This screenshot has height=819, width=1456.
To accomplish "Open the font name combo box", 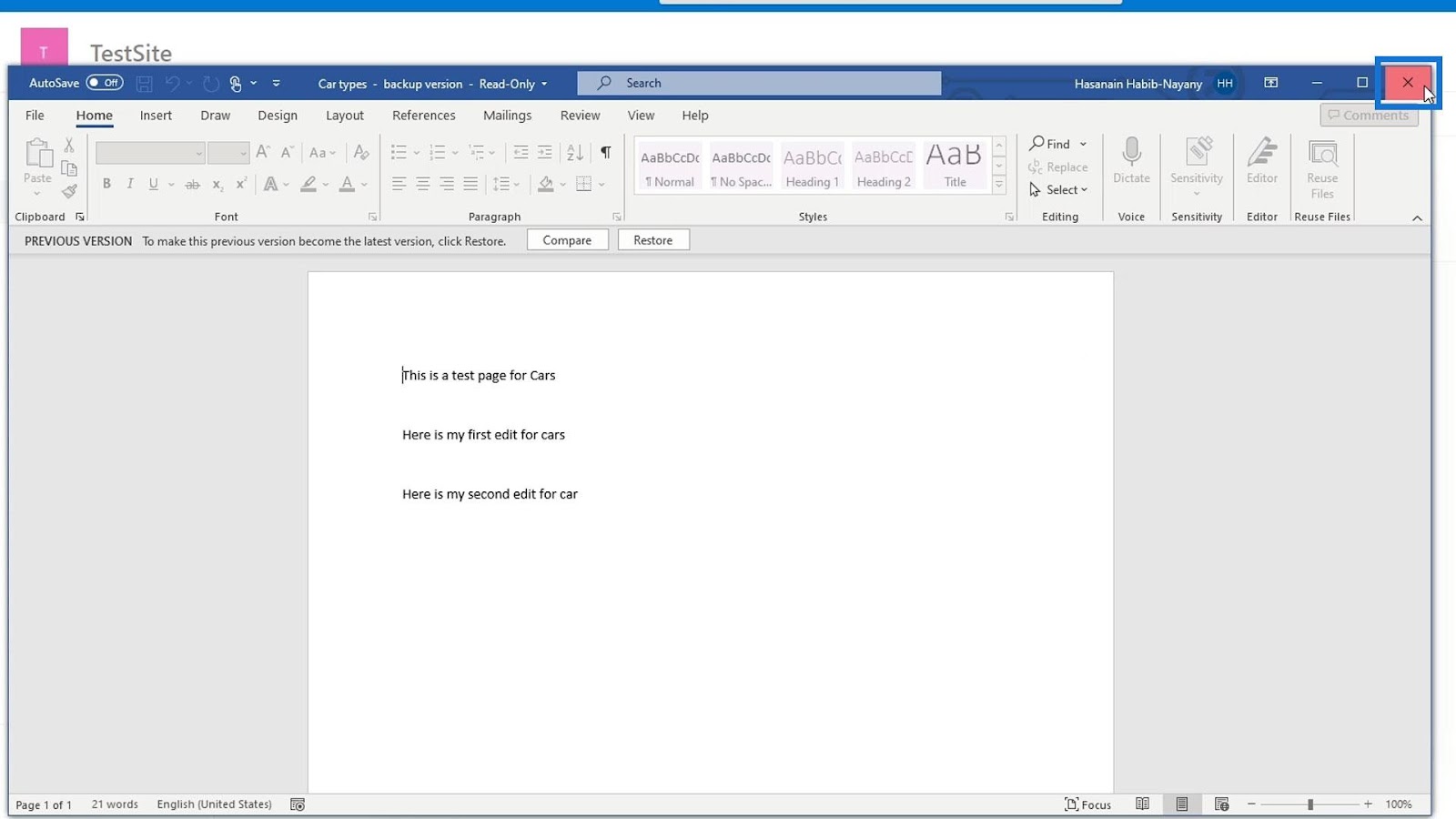I will point(149,153).
